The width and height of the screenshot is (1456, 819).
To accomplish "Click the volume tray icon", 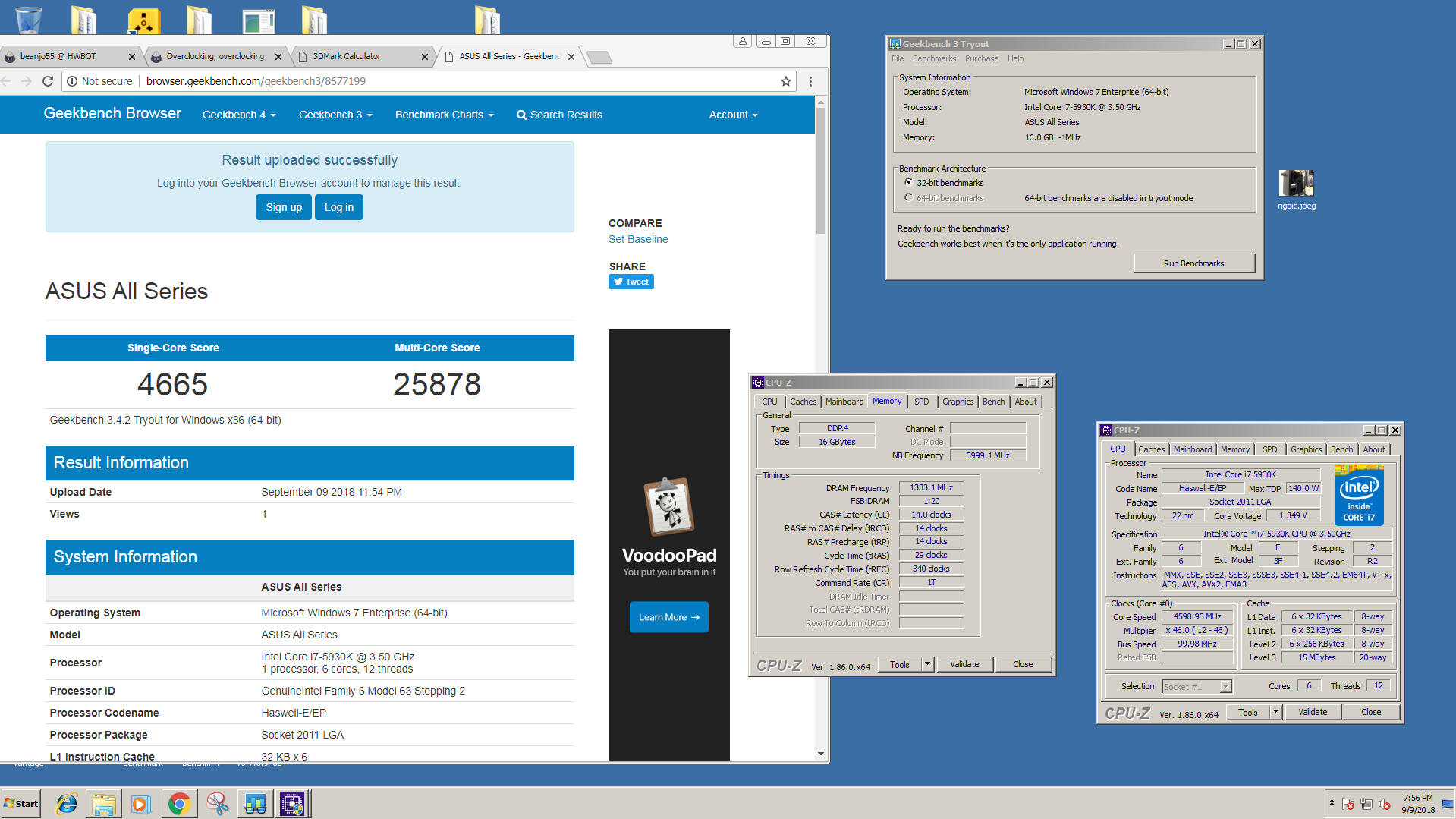I will [x=1385, y=804].
